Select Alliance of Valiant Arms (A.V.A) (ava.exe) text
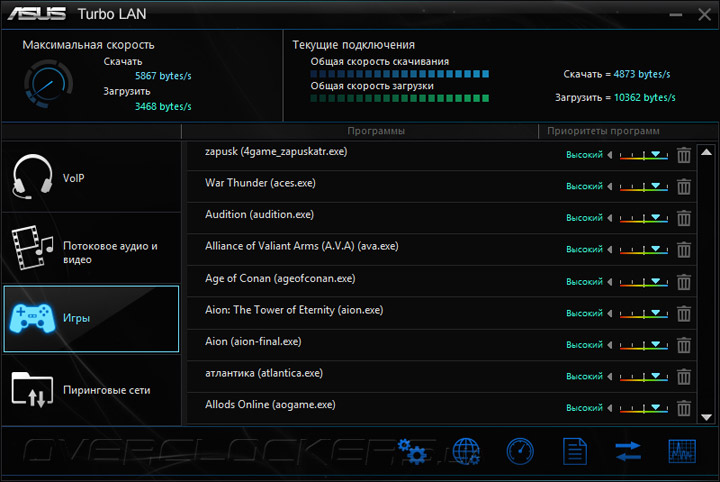Screen dimensions: 720x482 tap(302, 246)
